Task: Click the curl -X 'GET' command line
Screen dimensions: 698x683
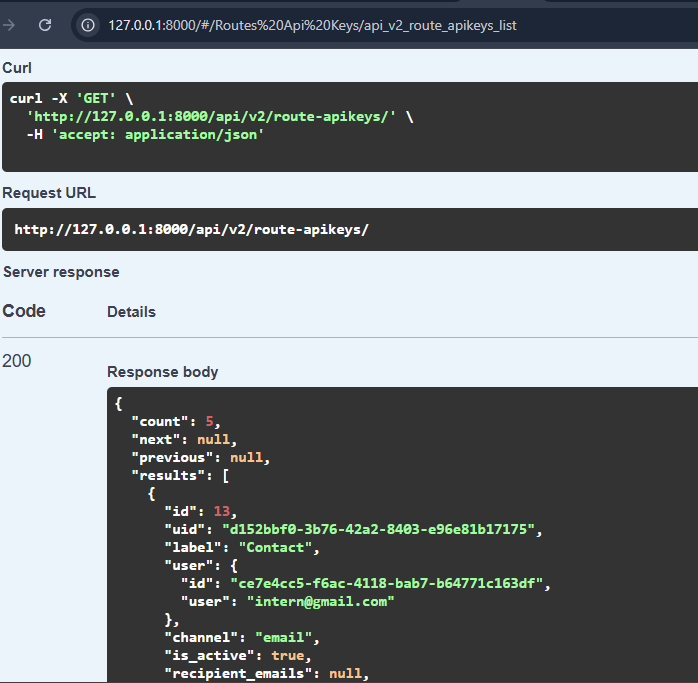Action: tap(71, 98)
